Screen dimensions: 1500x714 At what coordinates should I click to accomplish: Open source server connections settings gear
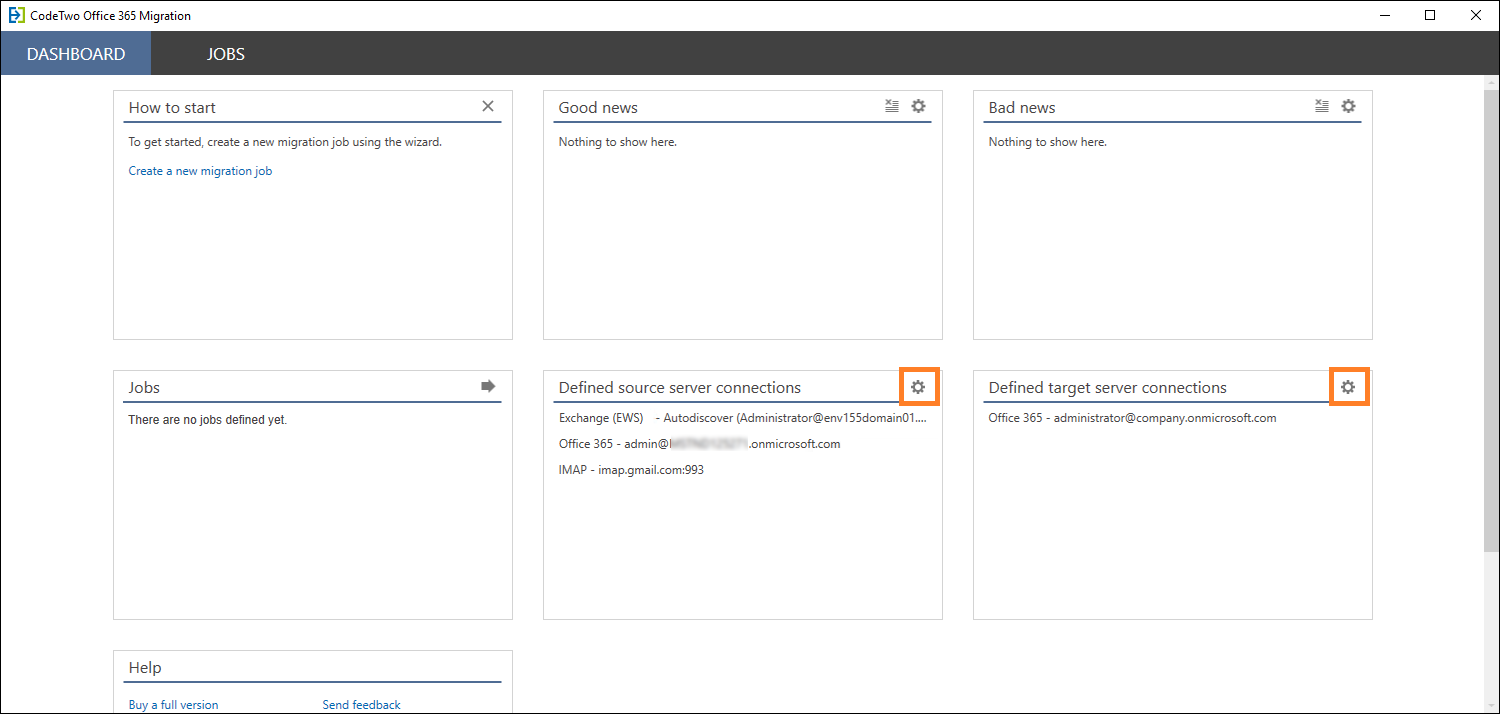pos(918,386)
